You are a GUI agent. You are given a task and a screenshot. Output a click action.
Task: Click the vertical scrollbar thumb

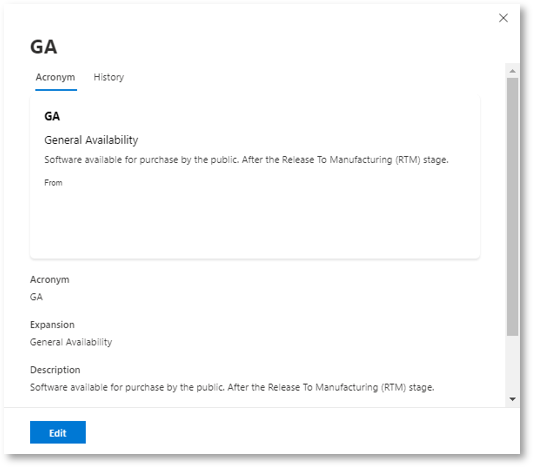pyautogui.click(x=512, y=207)
